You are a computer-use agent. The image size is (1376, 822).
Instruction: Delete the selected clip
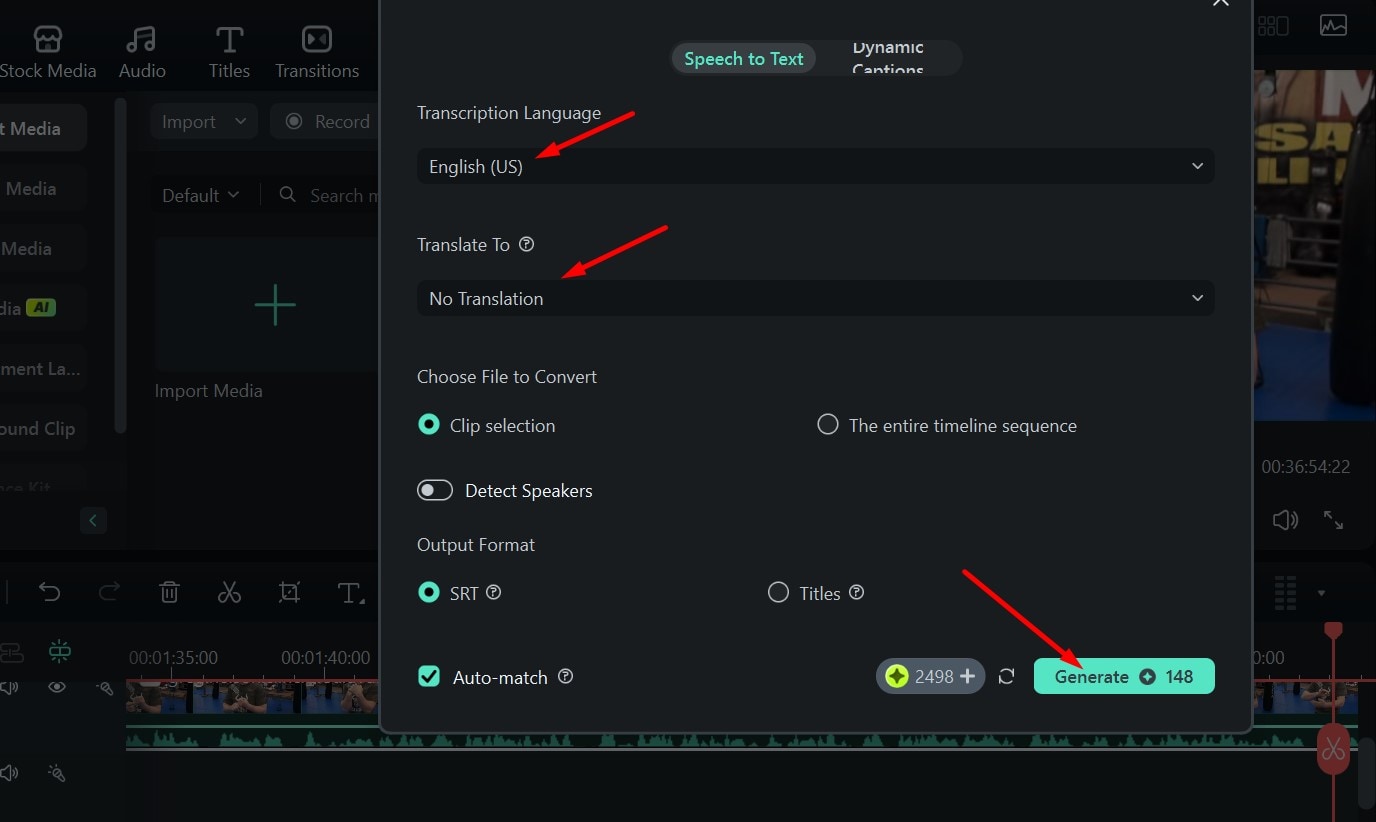coord(169,593)
